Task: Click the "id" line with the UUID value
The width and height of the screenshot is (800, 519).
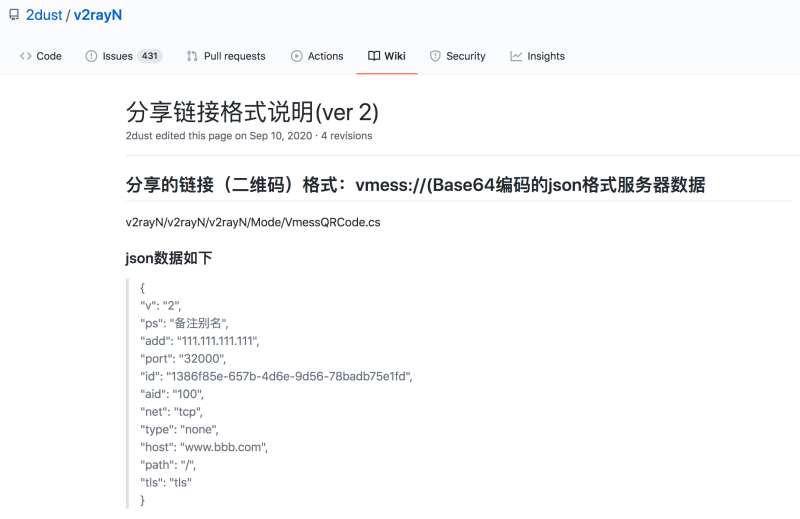Action: [276, 377]
